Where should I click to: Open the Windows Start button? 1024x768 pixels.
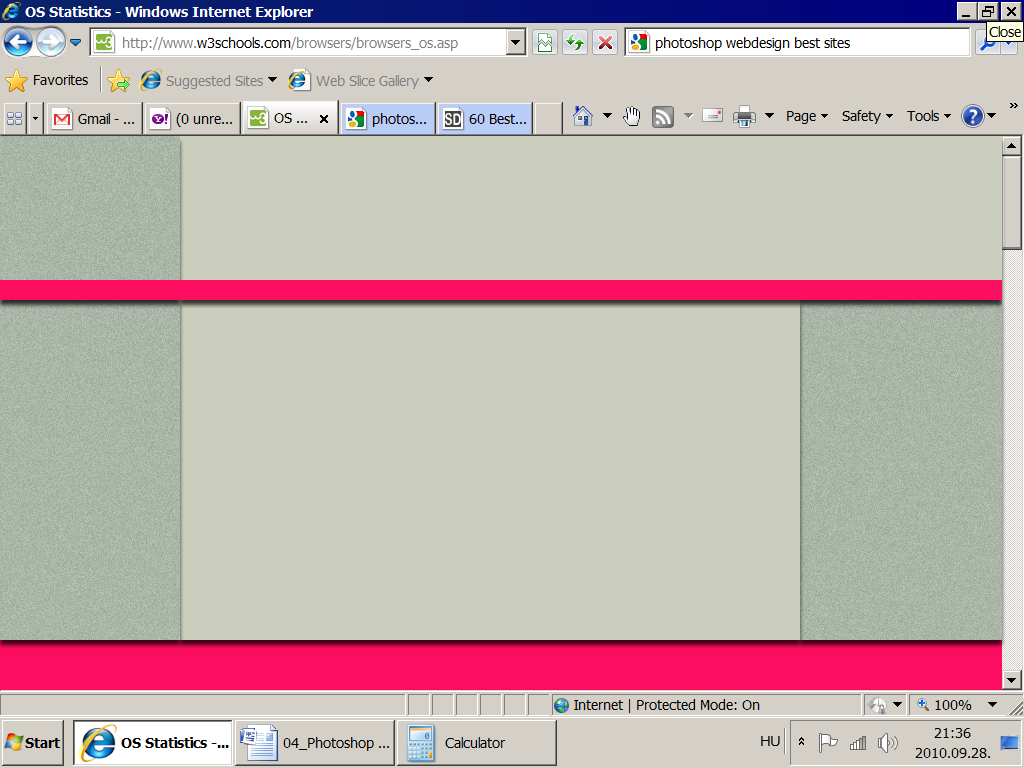point(33,743)
